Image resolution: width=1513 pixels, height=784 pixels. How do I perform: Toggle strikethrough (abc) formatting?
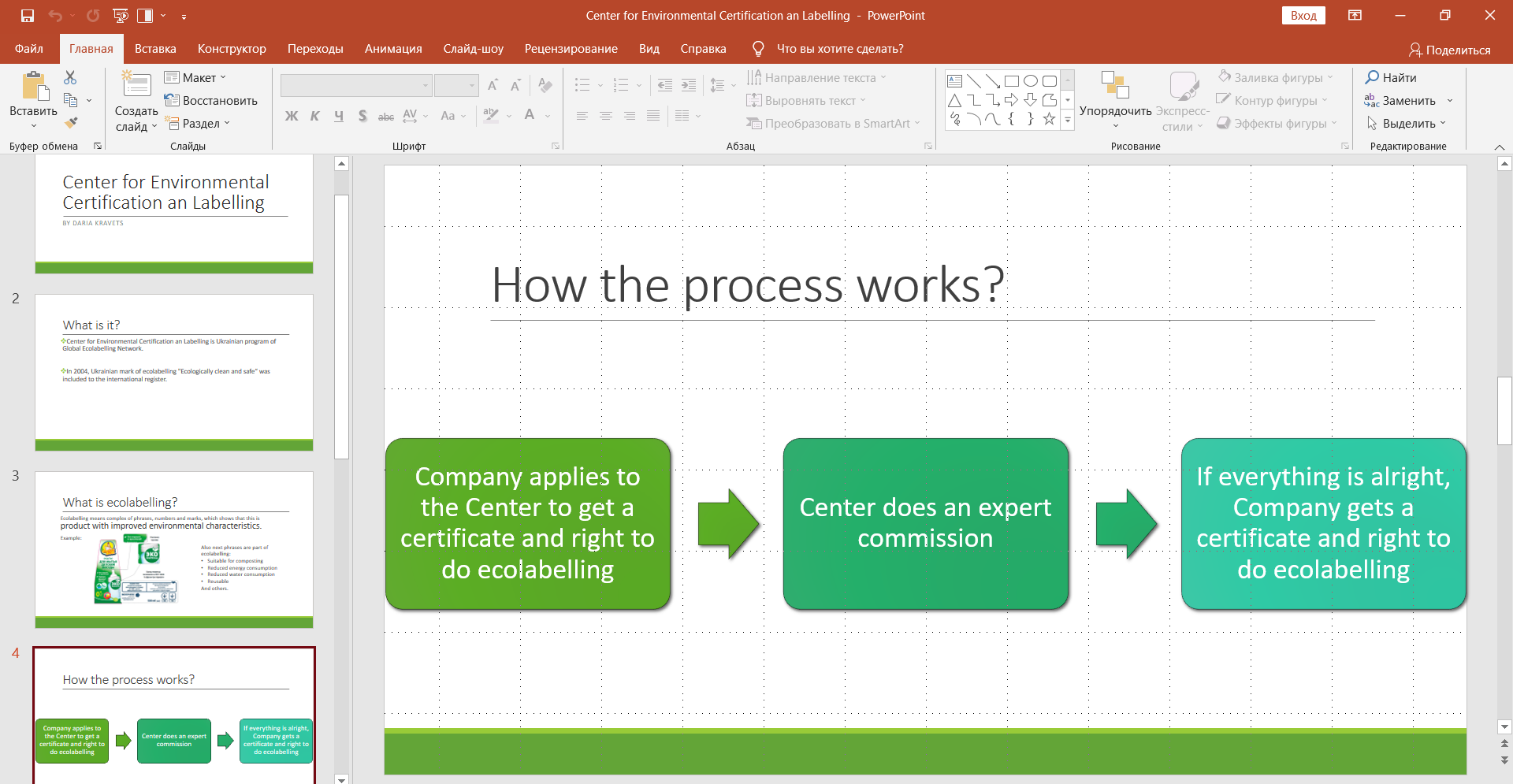[386, 116]
